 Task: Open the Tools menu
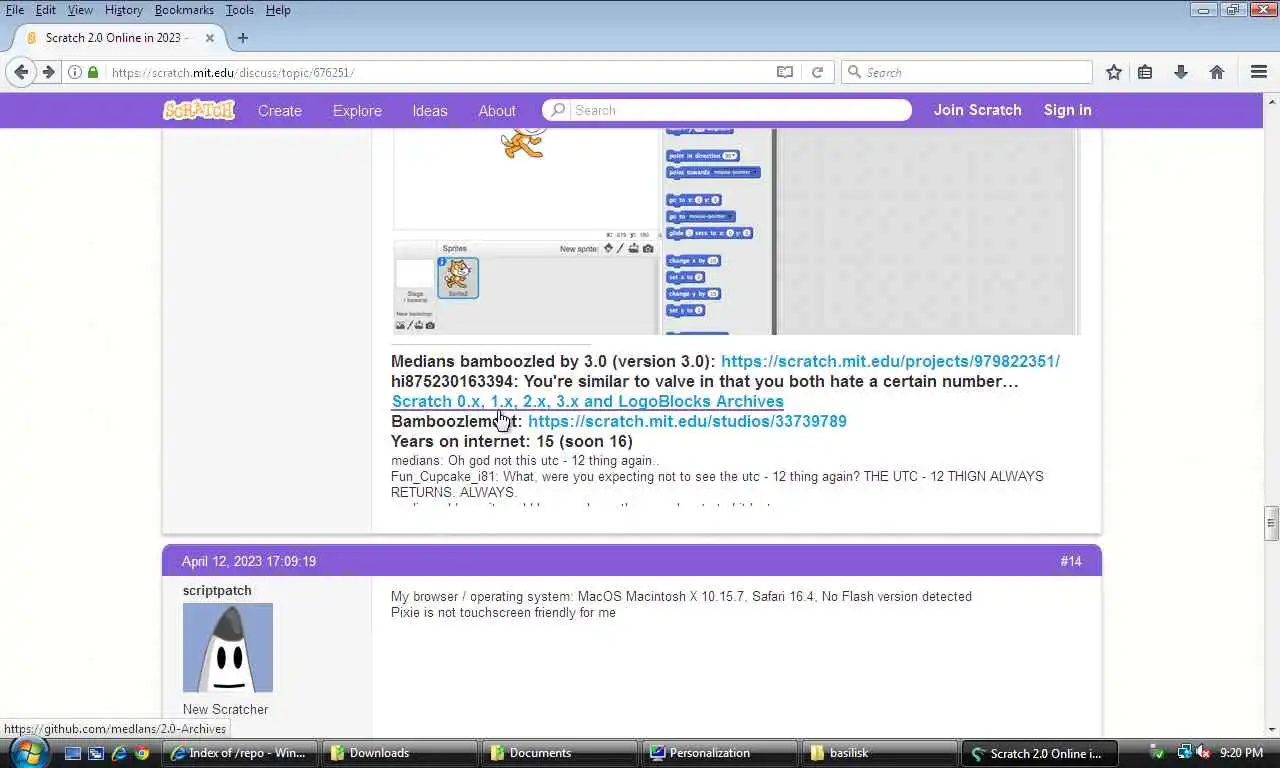pos(240,10)
